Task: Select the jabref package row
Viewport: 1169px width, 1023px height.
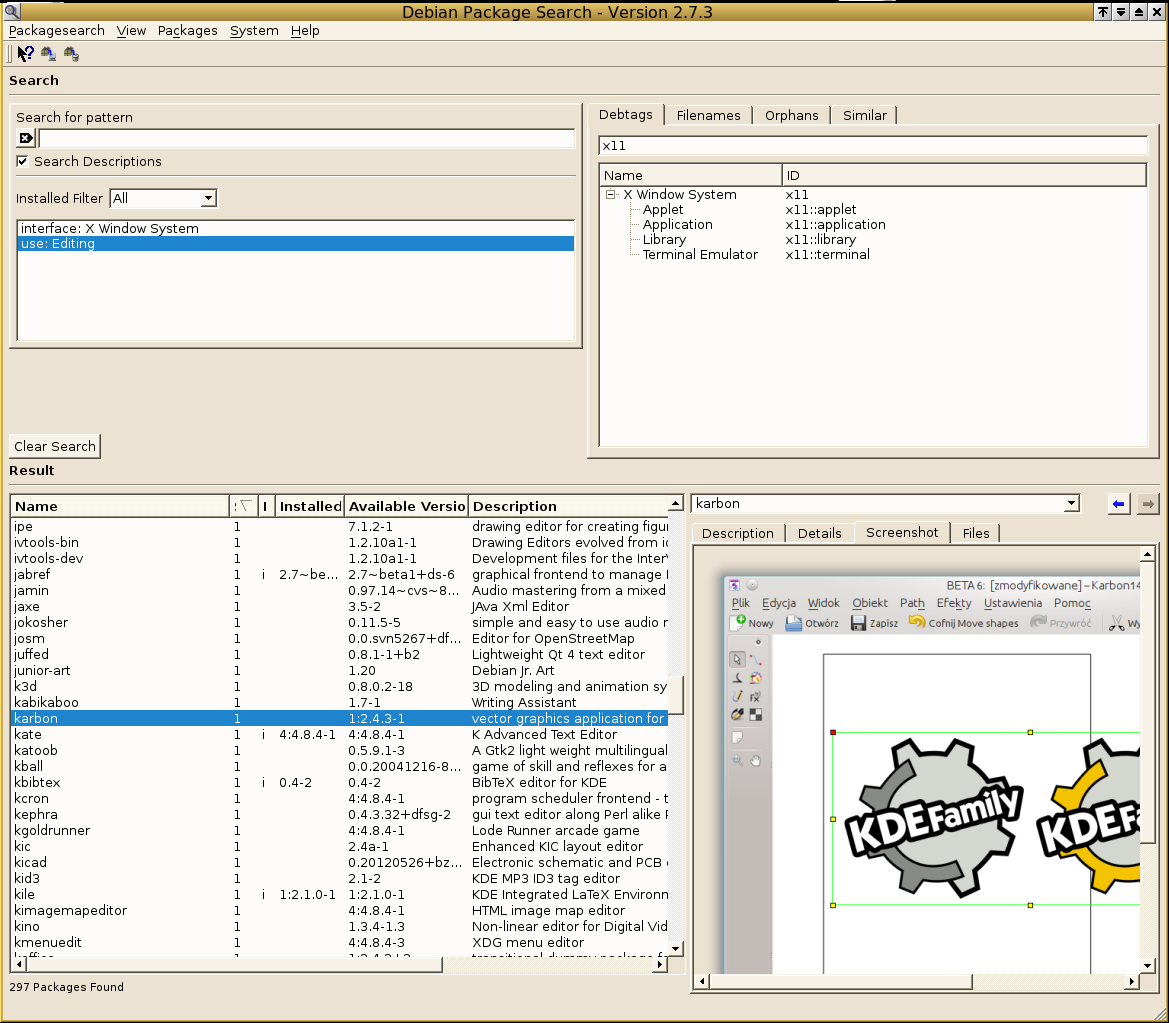Action: click(x=340, y=574)
